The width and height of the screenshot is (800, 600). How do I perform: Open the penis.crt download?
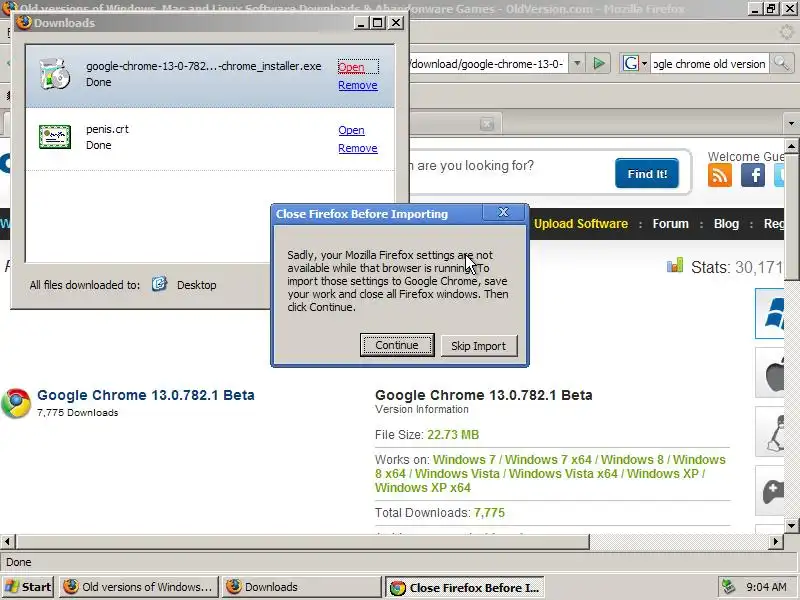351,130
